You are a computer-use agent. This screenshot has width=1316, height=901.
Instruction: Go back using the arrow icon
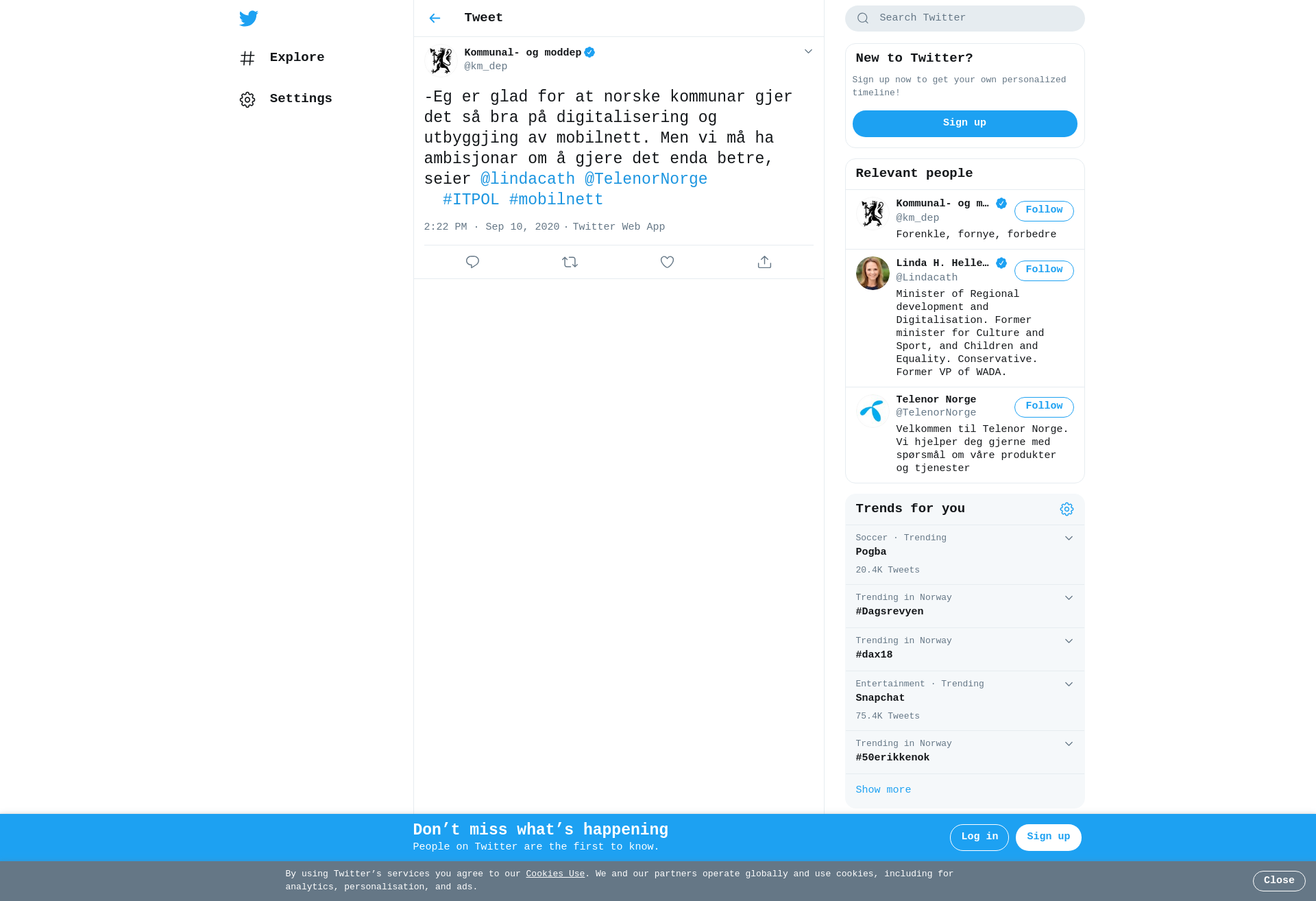(x=435, y=19)
